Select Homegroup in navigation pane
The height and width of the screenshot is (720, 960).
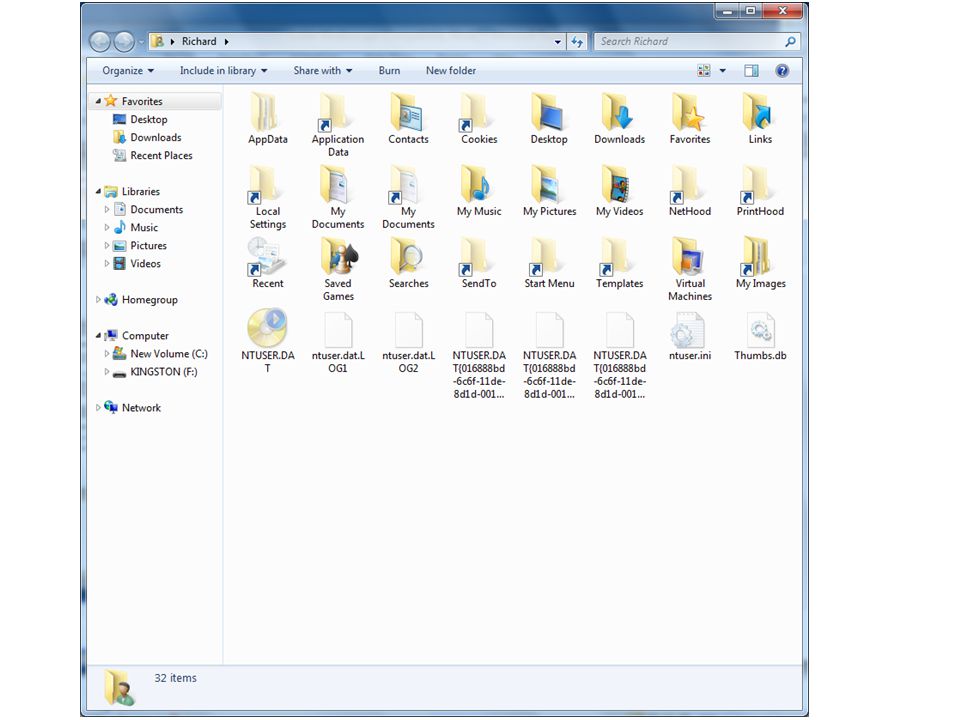click(x=149, y=299)
